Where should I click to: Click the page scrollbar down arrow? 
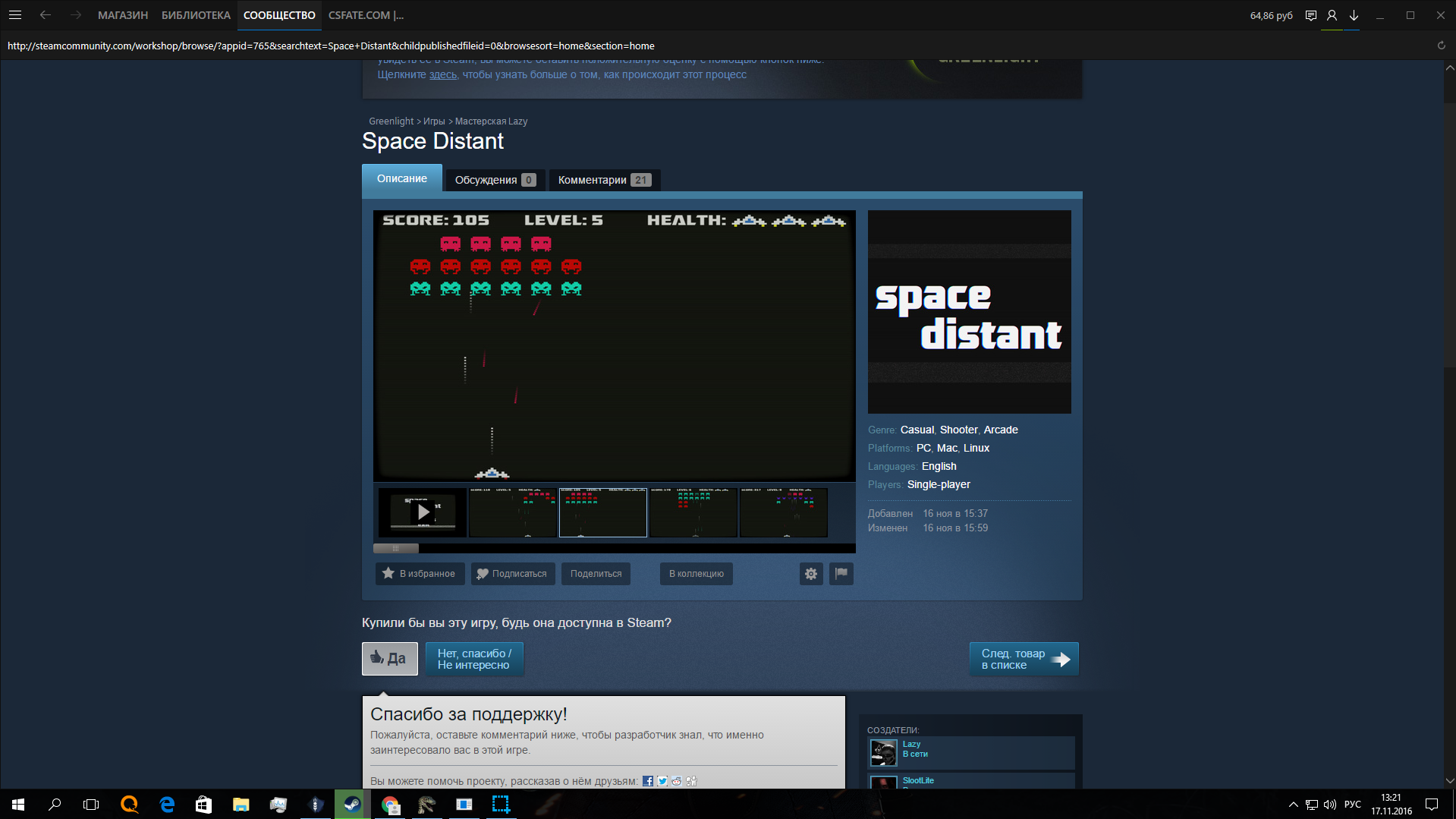[x=1450, y=781]
